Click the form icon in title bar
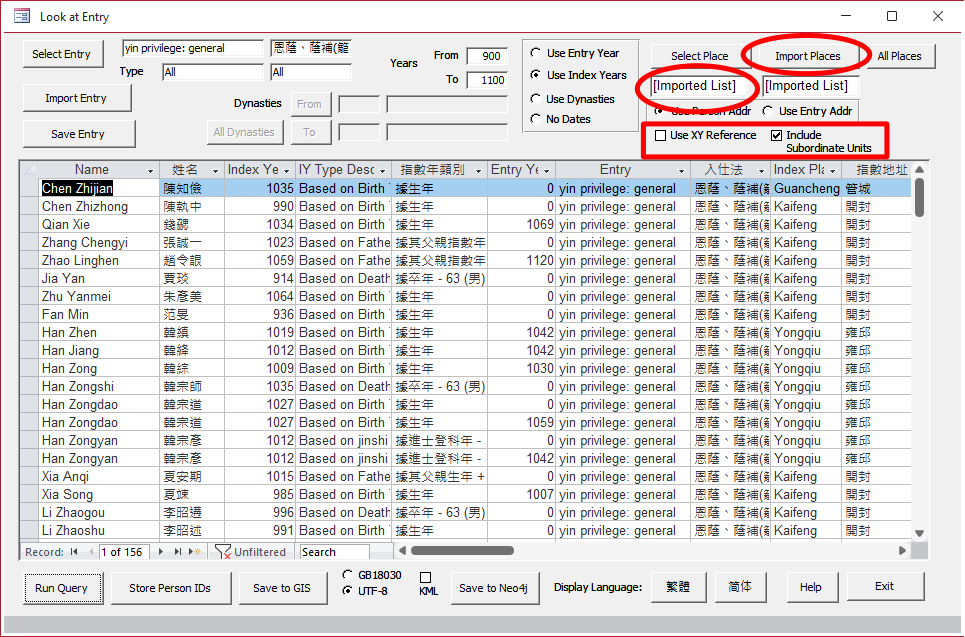This screenshot has width=965, height=637. tap(19, 17)
